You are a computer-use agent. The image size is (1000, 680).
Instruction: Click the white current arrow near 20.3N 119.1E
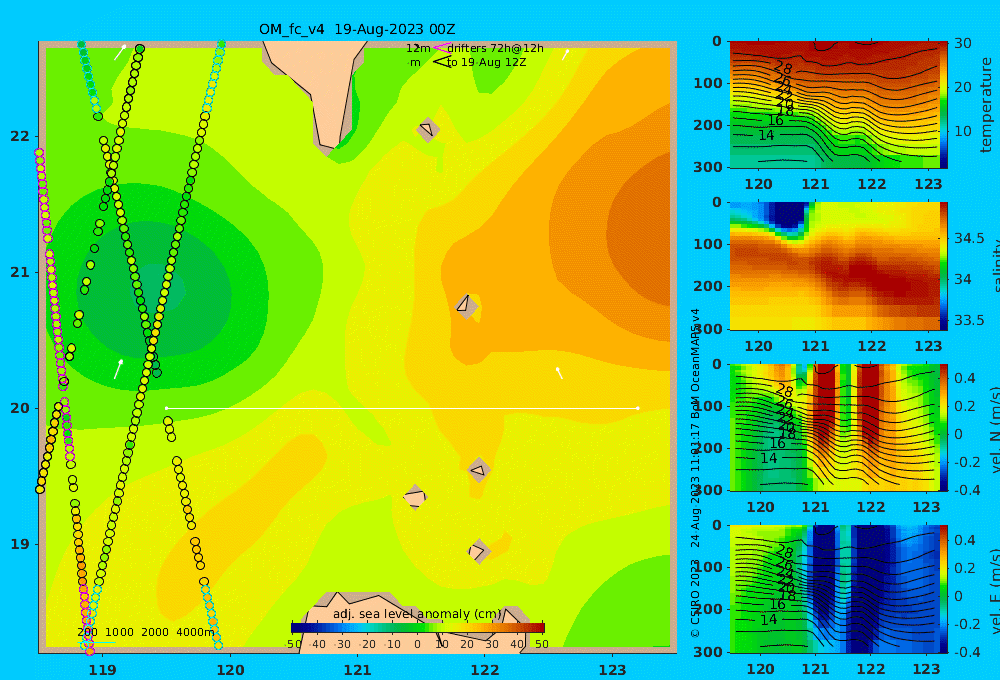(x=118, y=369)
